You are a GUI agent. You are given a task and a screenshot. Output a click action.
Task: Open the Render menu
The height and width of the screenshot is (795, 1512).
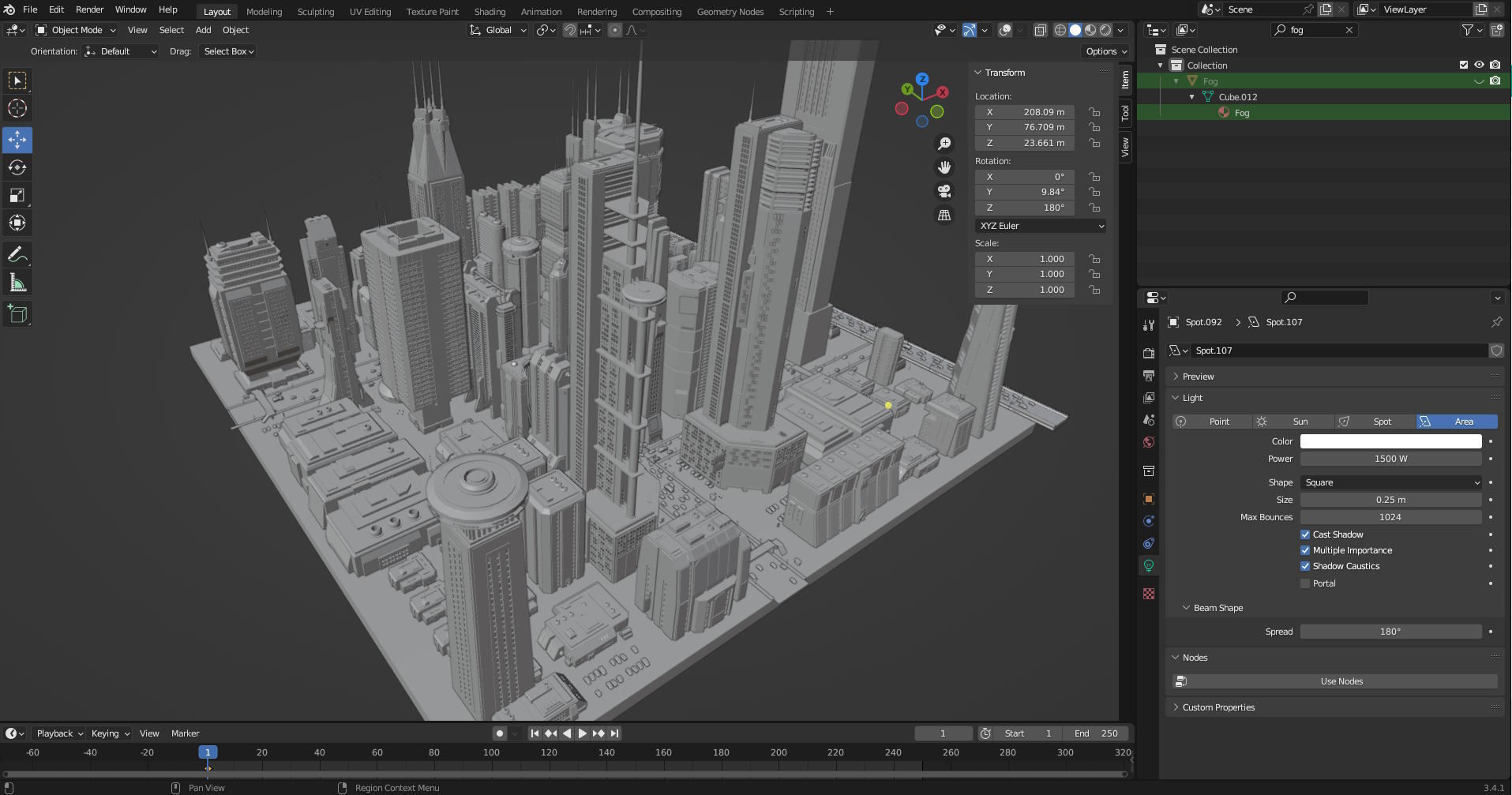[x=89, y=9]
